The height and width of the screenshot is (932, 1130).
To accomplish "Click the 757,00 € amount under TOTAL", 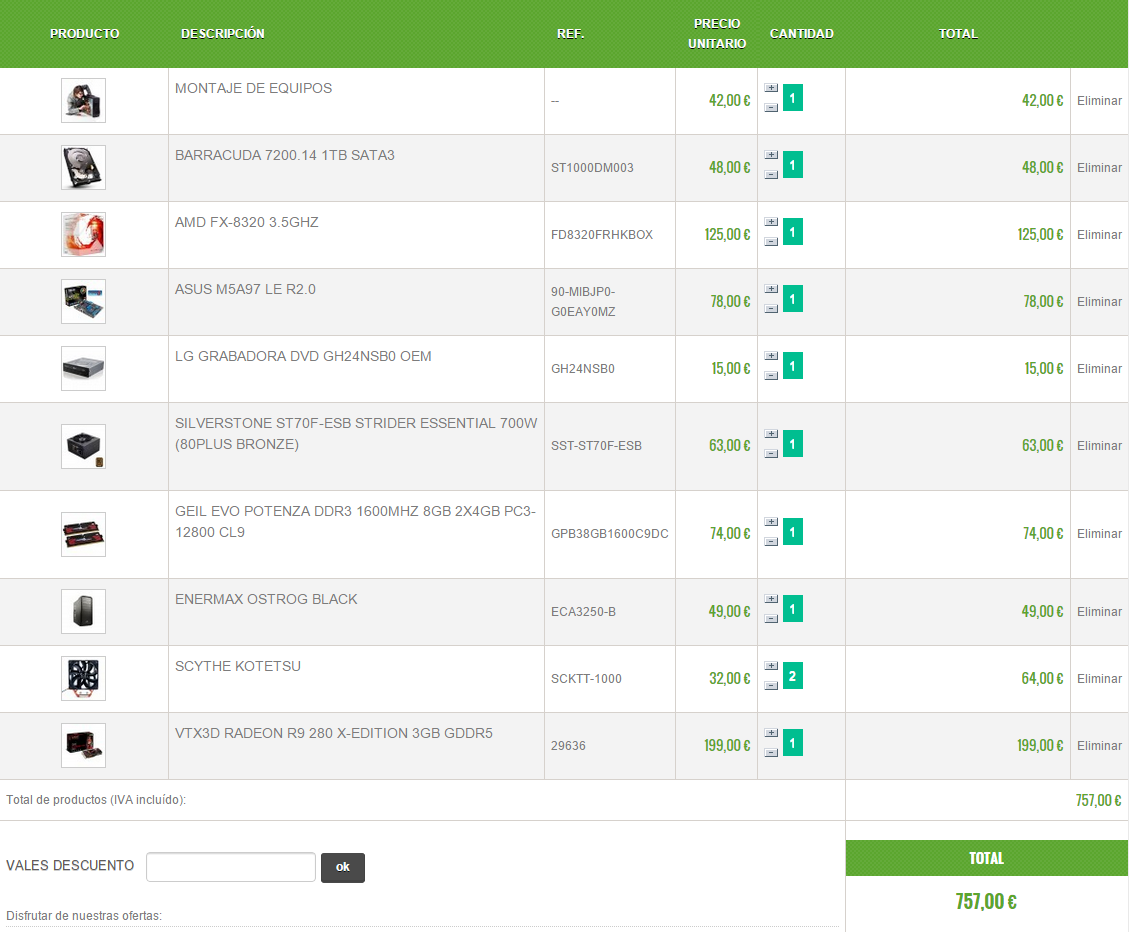I will point(986,902).
